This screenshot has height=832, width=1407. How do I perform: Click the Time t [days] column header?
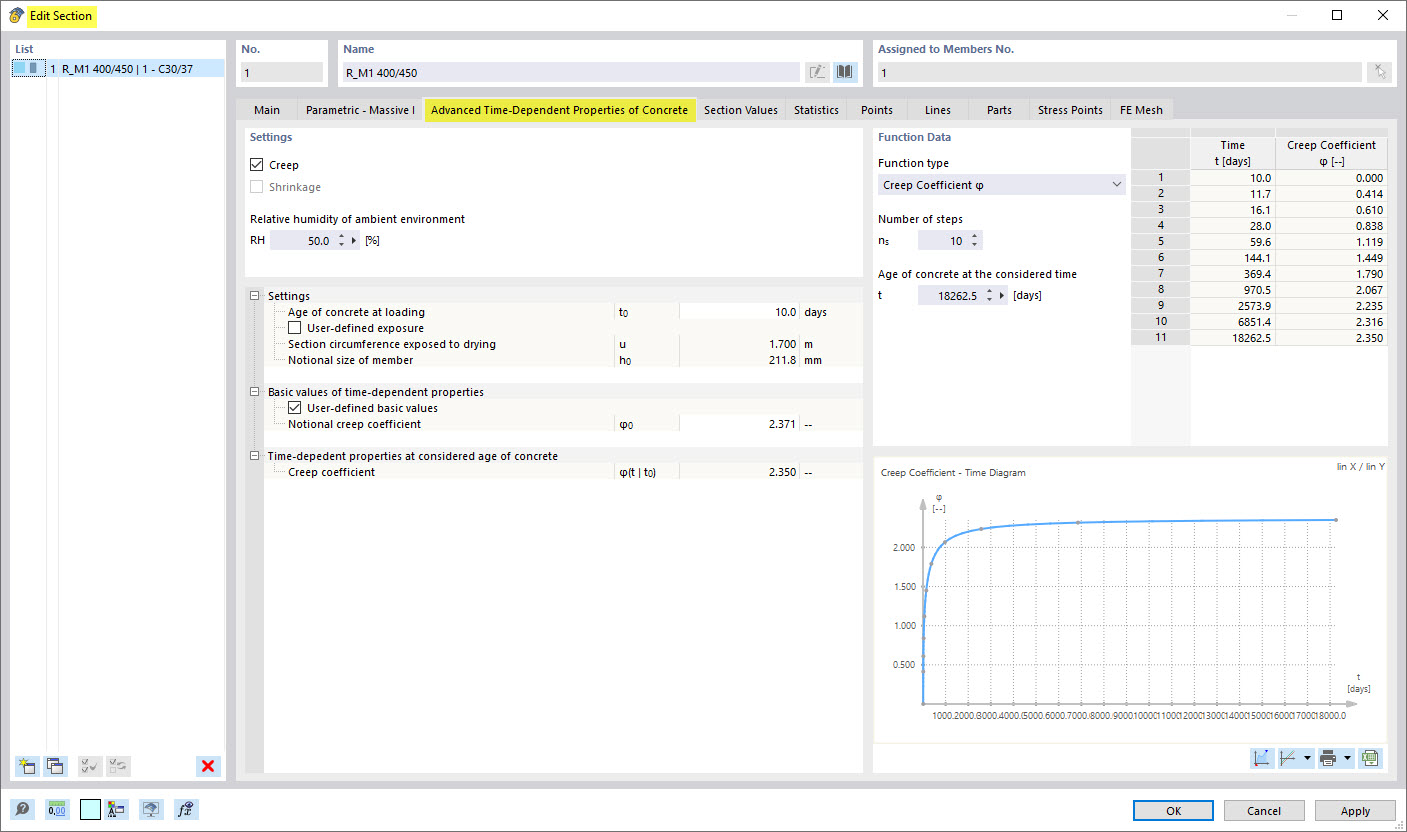pyautogui.click(x=1233, y=153)
